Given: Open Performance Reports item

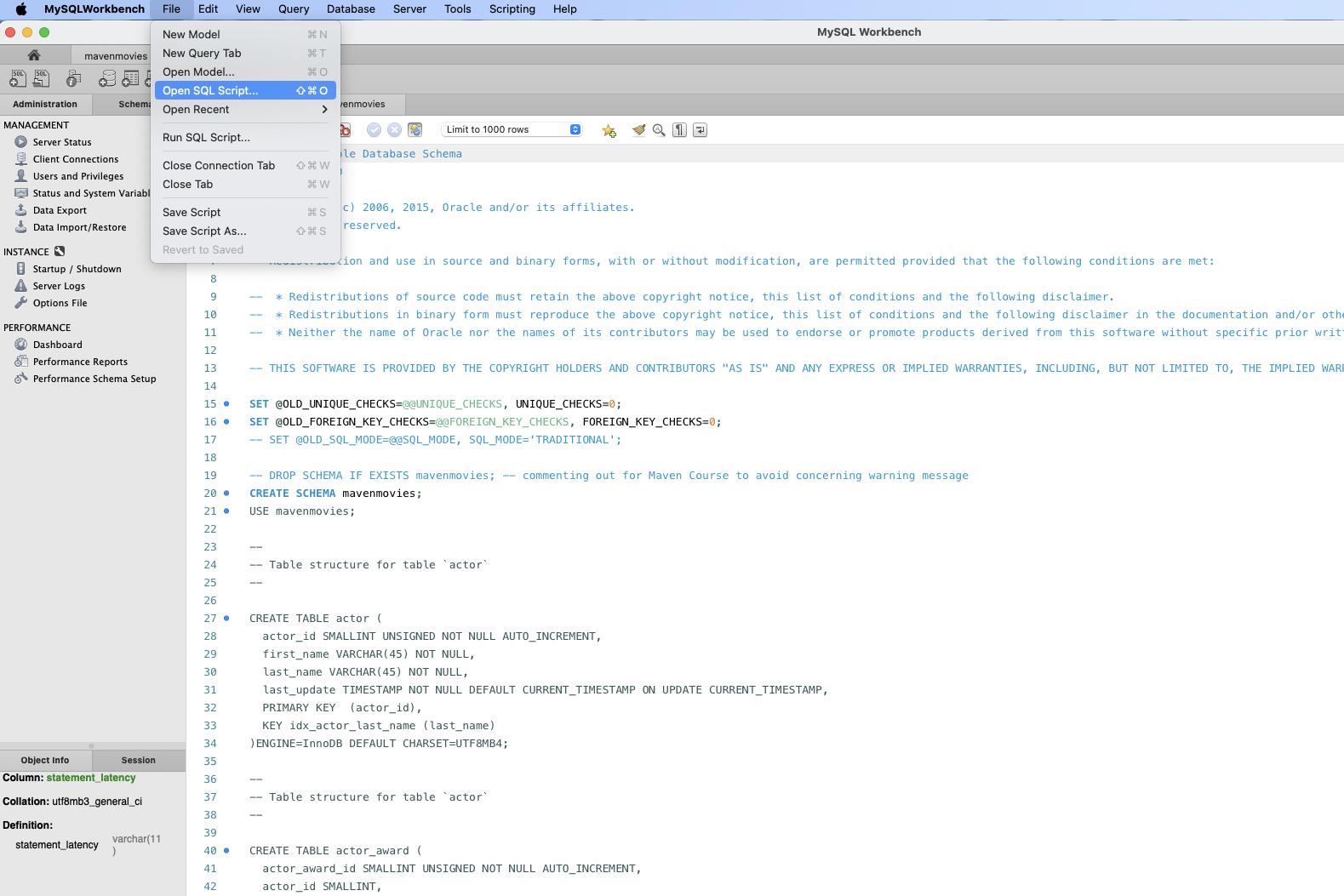Looking at the screenshot, I should (80, 362).
